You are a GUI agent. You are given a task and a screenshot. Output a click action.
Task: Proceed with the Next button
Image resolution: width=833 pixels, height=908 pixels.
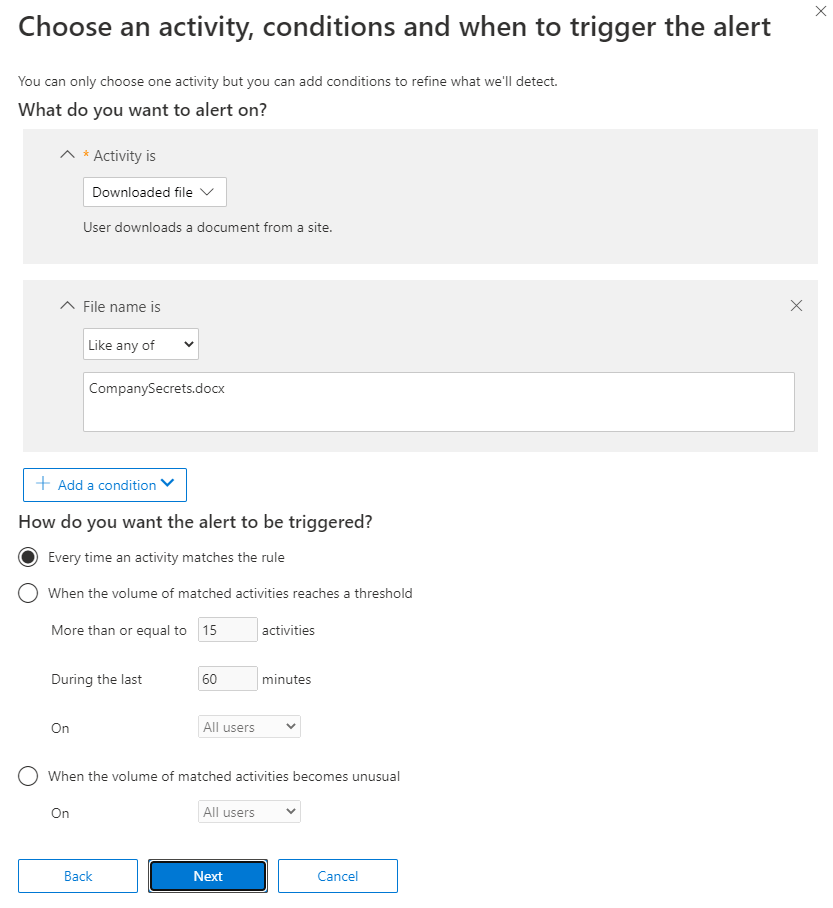208,876
